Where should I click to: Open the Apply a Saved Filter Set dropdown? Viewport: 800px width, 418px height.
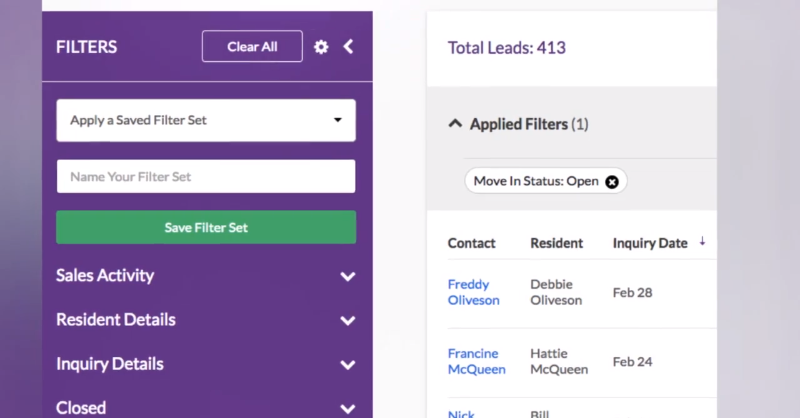(206, 120)
